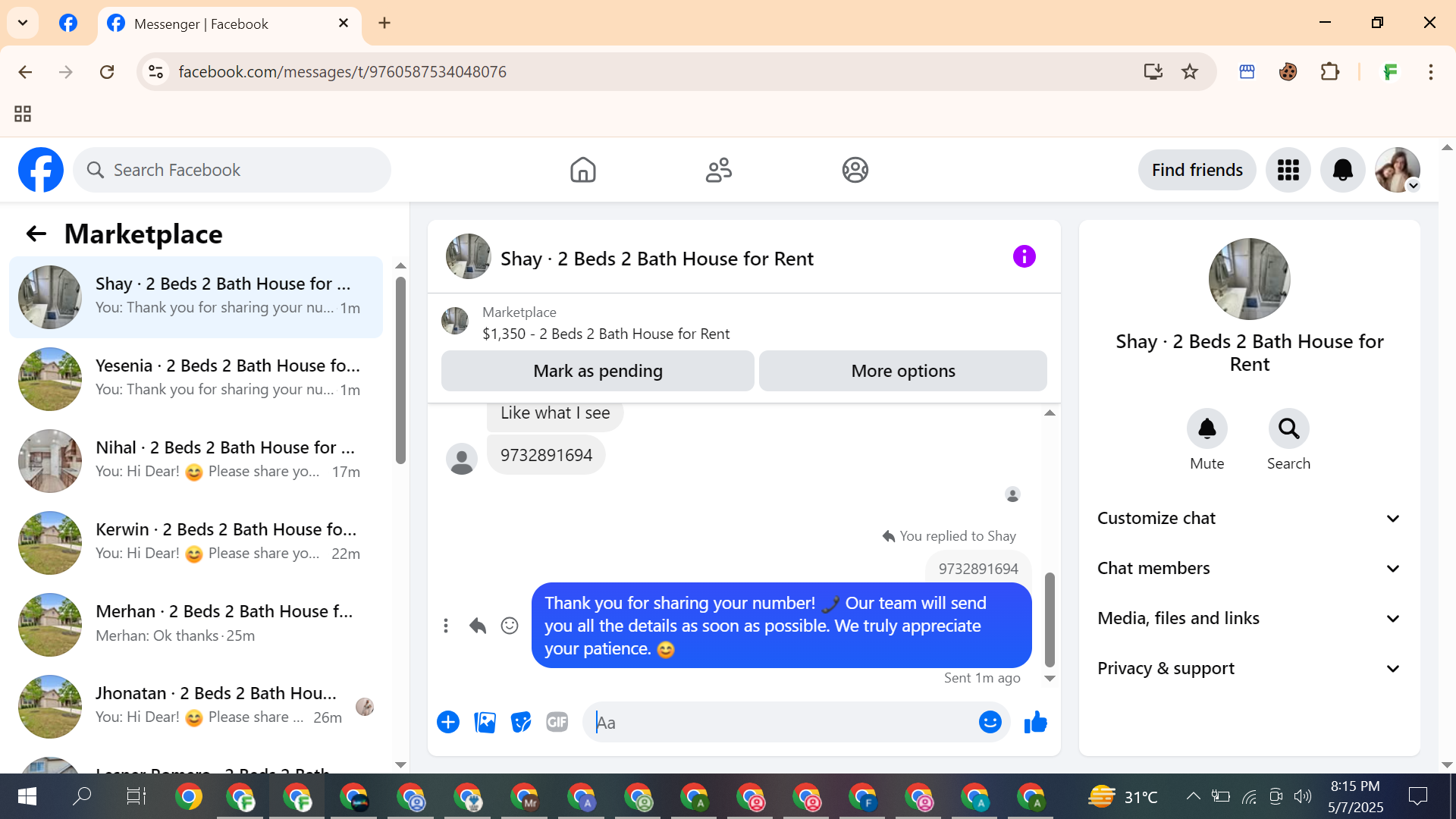1456x819 pixels.
Task: Open the emoji picker in message box
Action: [990, 723]
